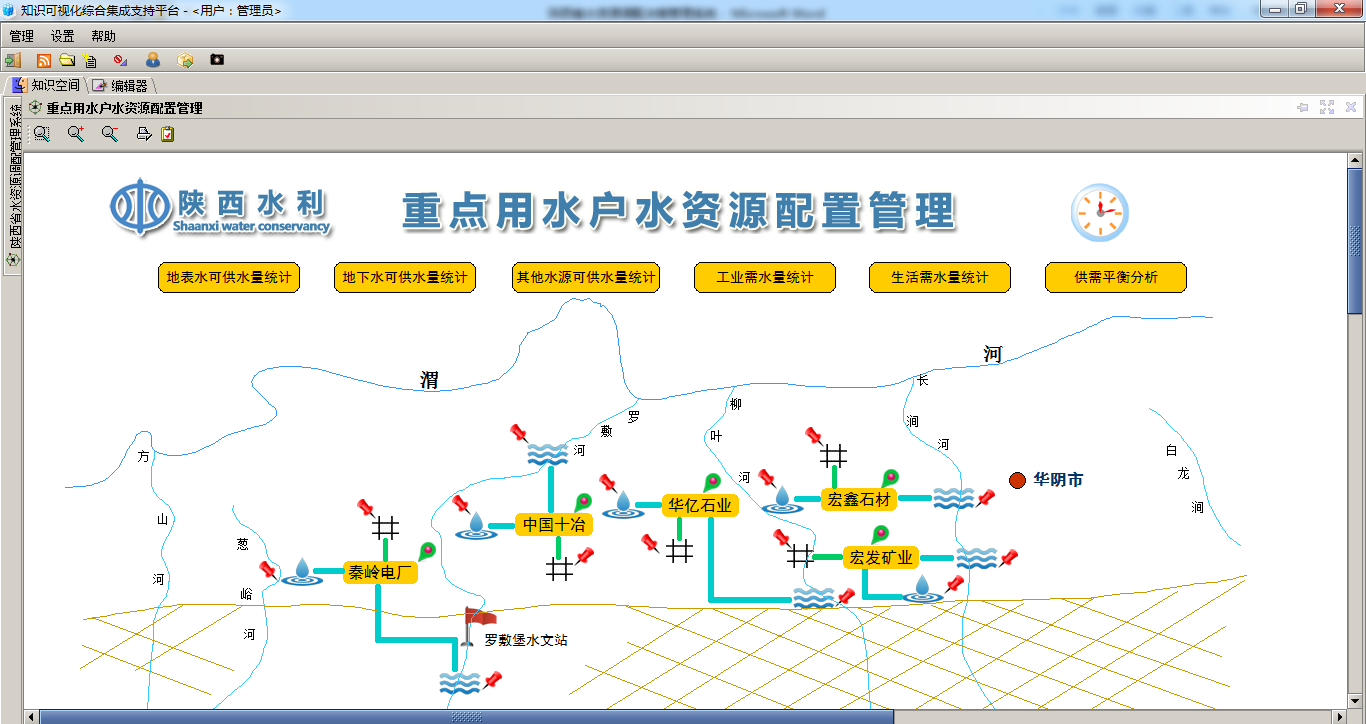Screen dimensions: 1366x724
Task: Click the grid well icon above 秦岭电厂
Action: (x=386, y=527)
